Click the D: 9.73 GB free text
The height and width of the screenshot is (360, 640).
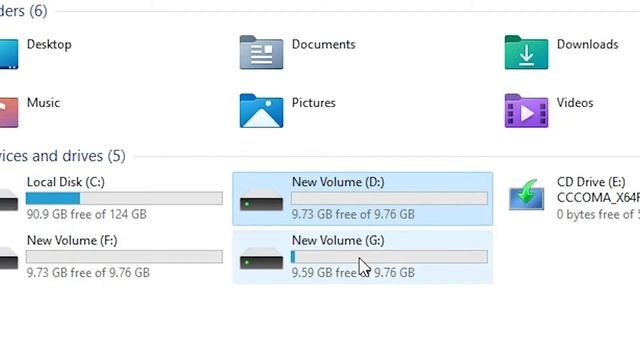point(353,214)
